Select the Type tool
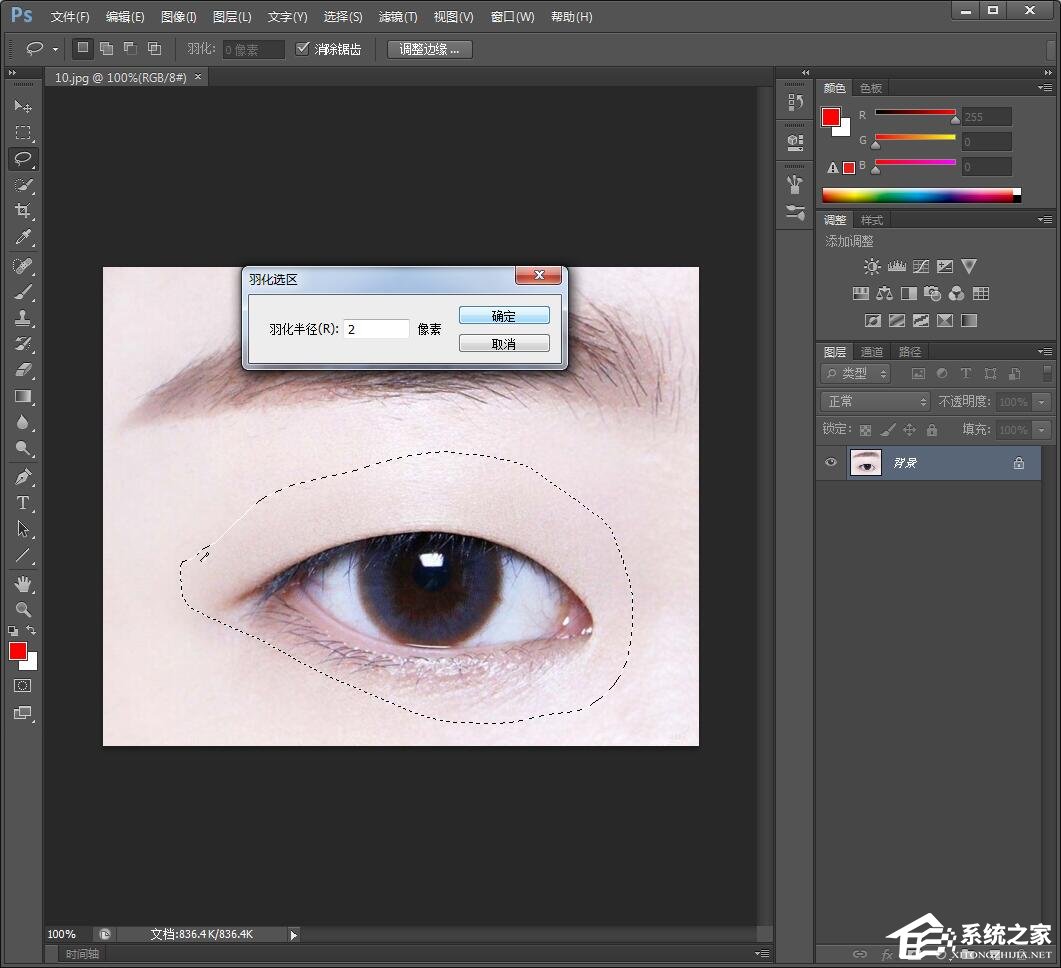 23,503
